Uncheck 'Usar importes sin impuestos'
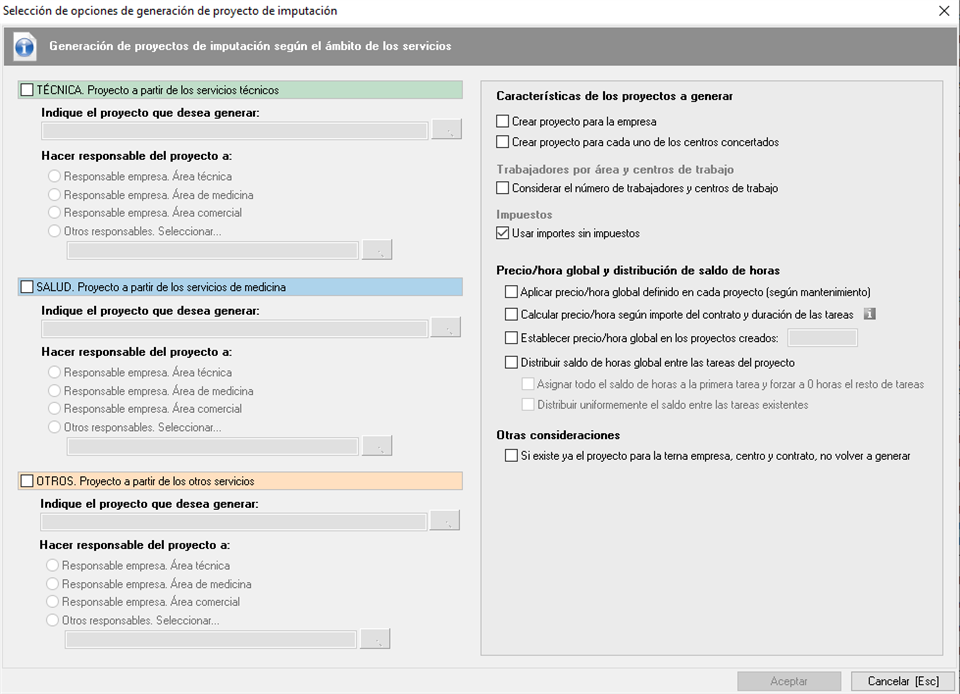The height and width of the screenshot is (694, 960). pyautogui.click(x=503, y=233)
